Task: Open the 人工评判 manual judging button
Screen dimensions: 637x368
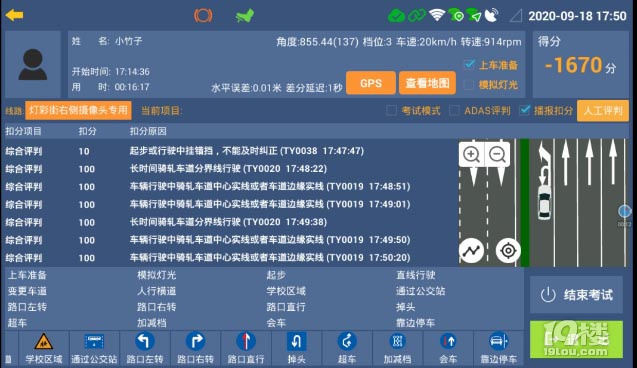Action: tap(602, 110)
